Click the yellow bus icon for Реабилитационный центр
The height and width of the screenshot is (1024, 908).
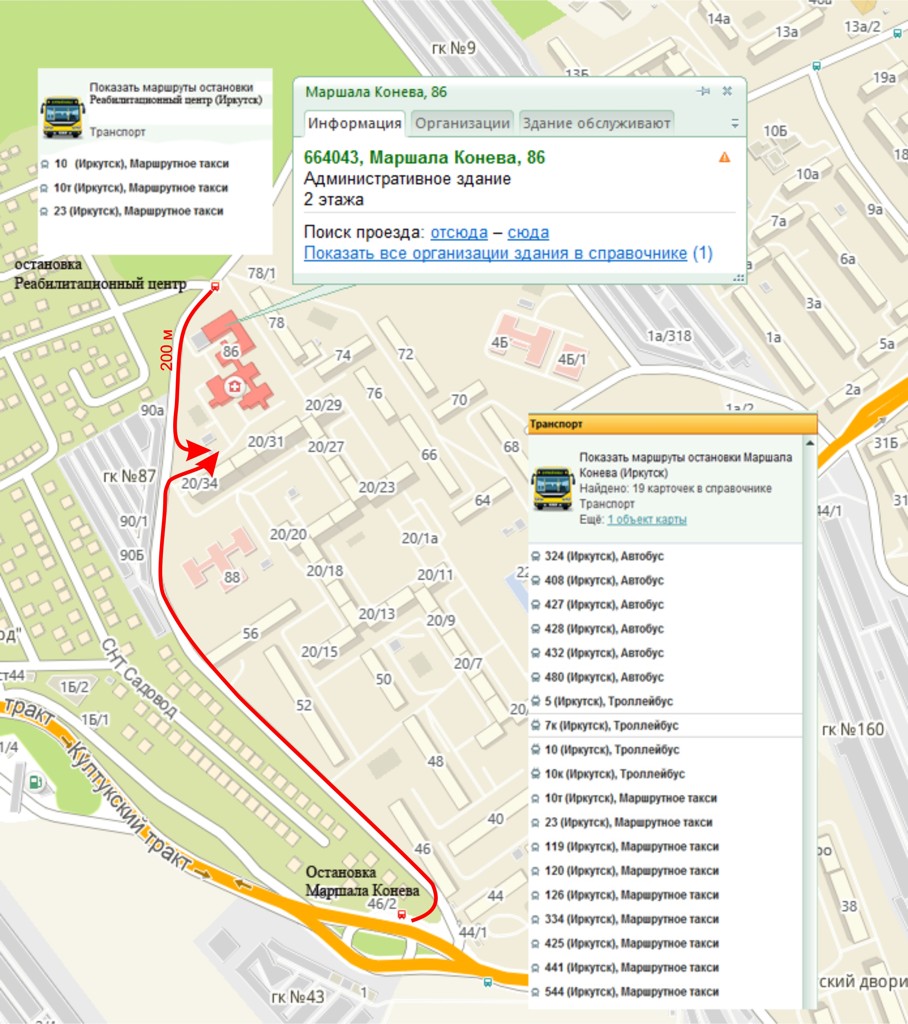coord(62,117)
